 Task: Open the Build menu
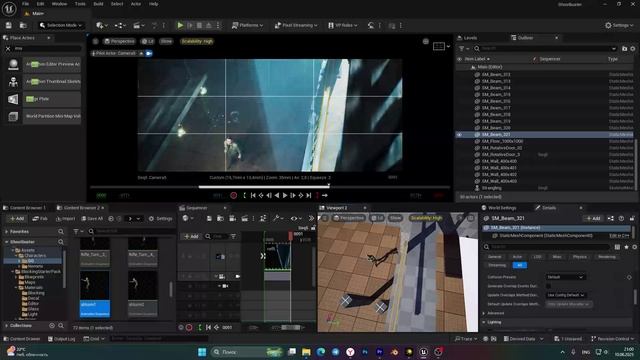coord(98,4)
